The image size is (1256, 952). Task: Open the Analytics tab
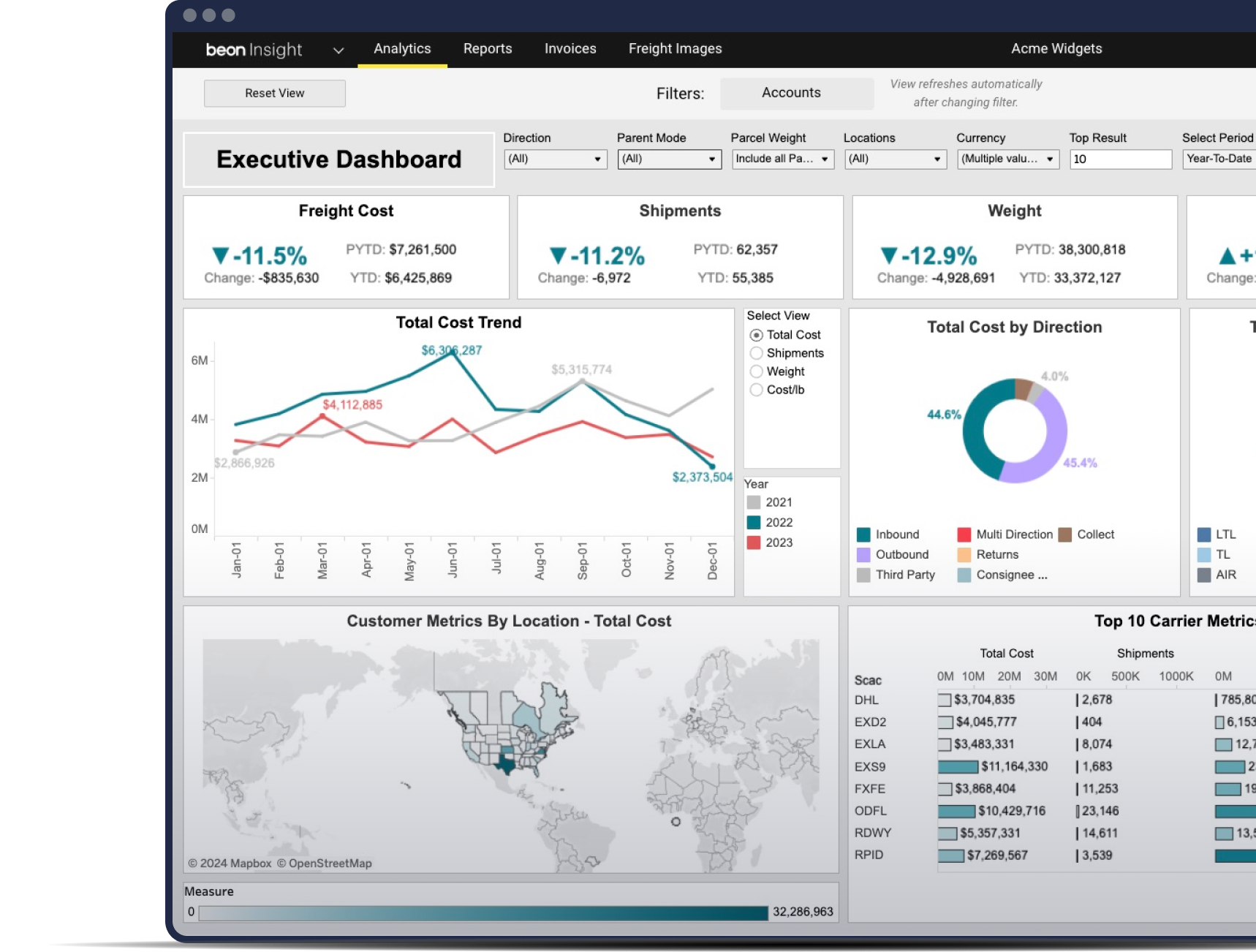click(402, 49)
